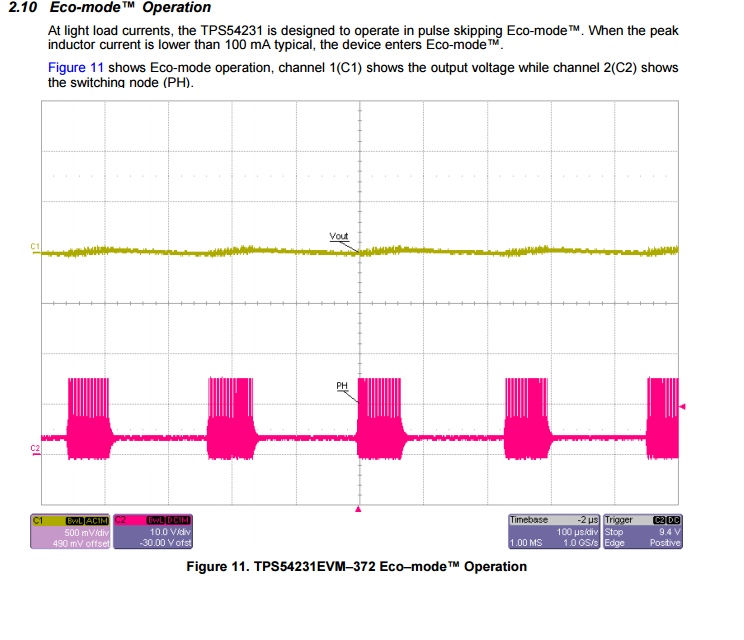Open the blue Figure 11 link
This screenshot has height=640, width=744.
tap(75, 68)
